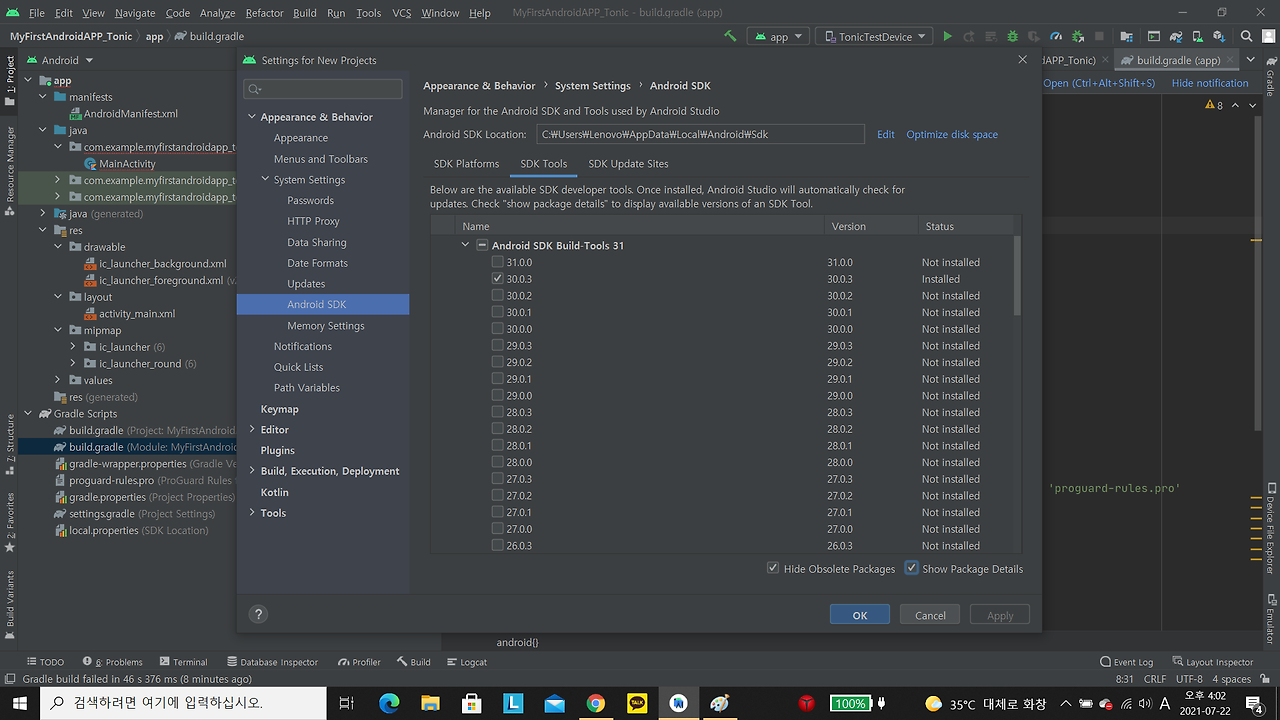Open the Event Log
The image size is (1280, 720).
point(1126,662)
